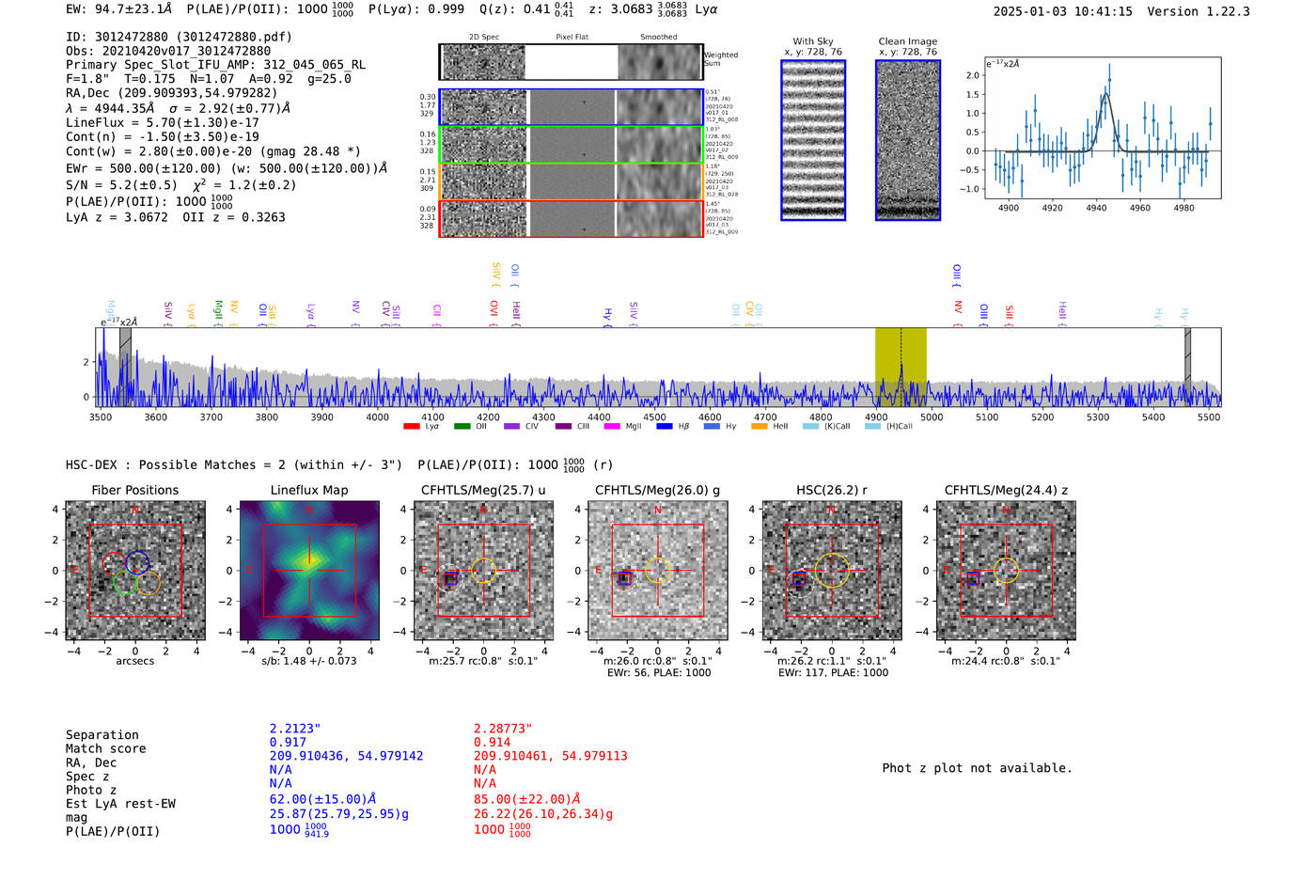Select the Fiber Positions panel image
This screenshot has height=896, width=1316.
(x=135, y=571)
